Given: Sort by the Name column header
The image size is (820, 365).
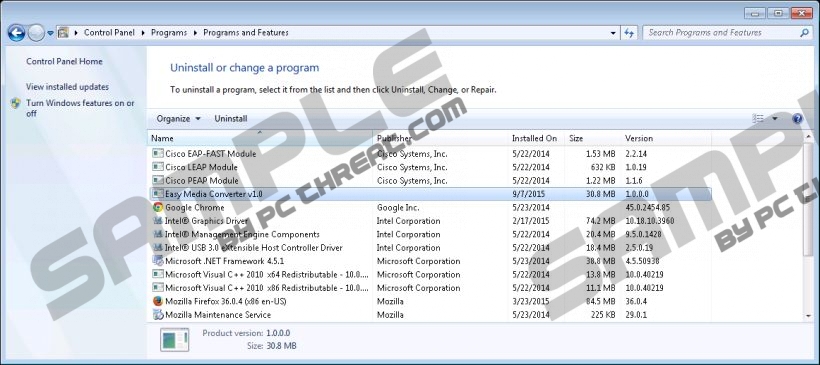Looking at the screenshot, I should pyautogui.click(x=260, y=139).
